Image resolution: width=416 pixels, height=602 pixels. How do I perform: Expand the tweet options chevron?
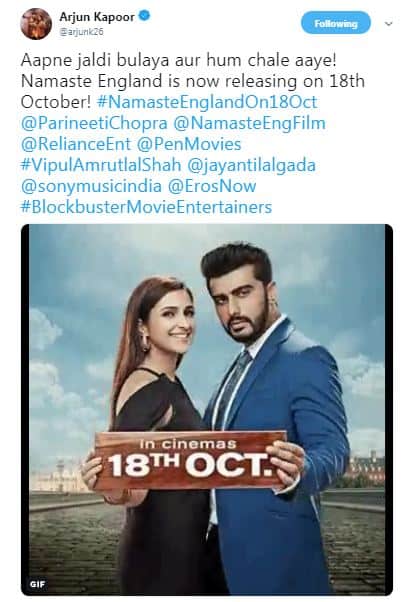pos(389,24)
